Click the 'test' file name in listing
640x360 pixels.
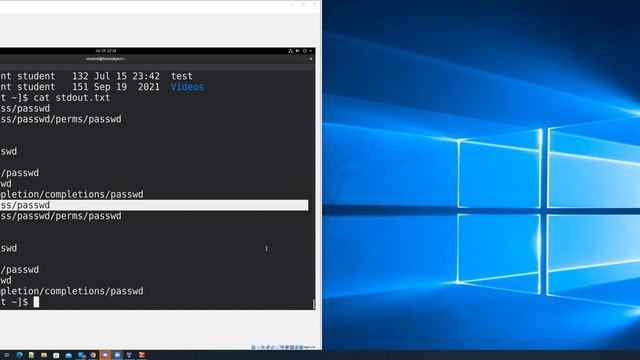click(x=182, y=76)
